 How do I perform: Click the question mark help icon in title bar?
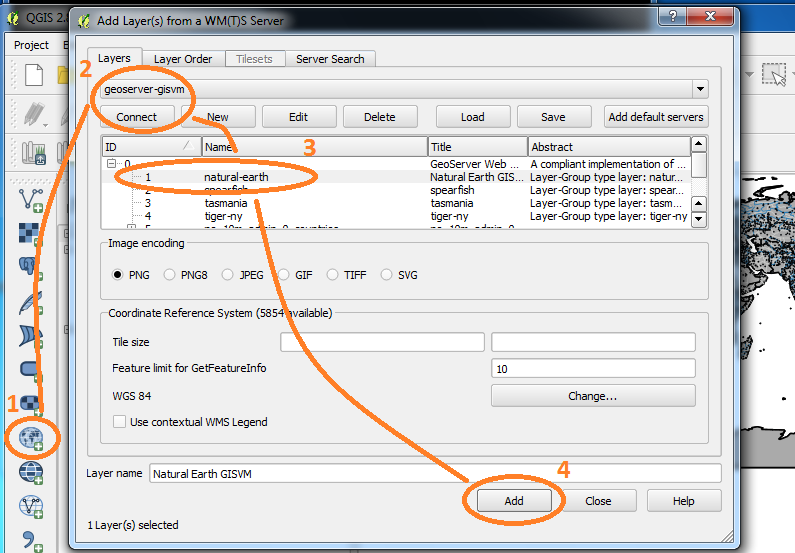click(x=672, y=16)
